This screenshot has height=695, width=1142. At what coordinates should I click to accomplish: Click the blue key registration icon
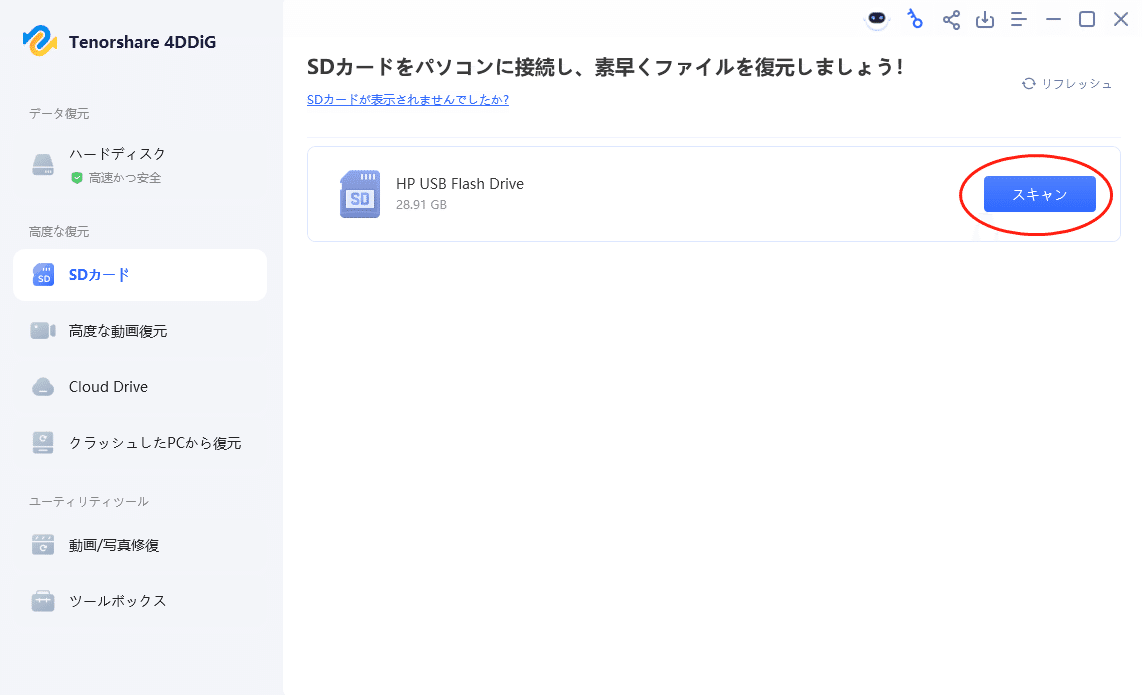915,19
